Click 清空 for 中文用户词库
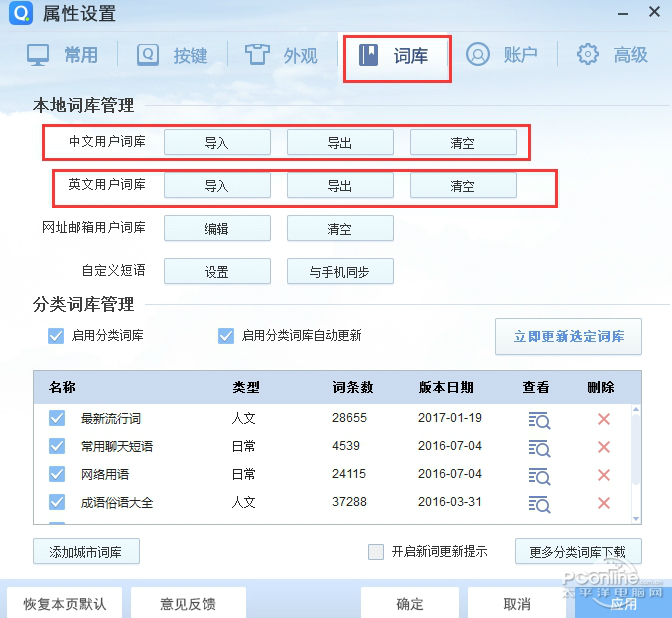Image resolution: width=672 pixels, height=618 pixels. [x=463, y=142]
